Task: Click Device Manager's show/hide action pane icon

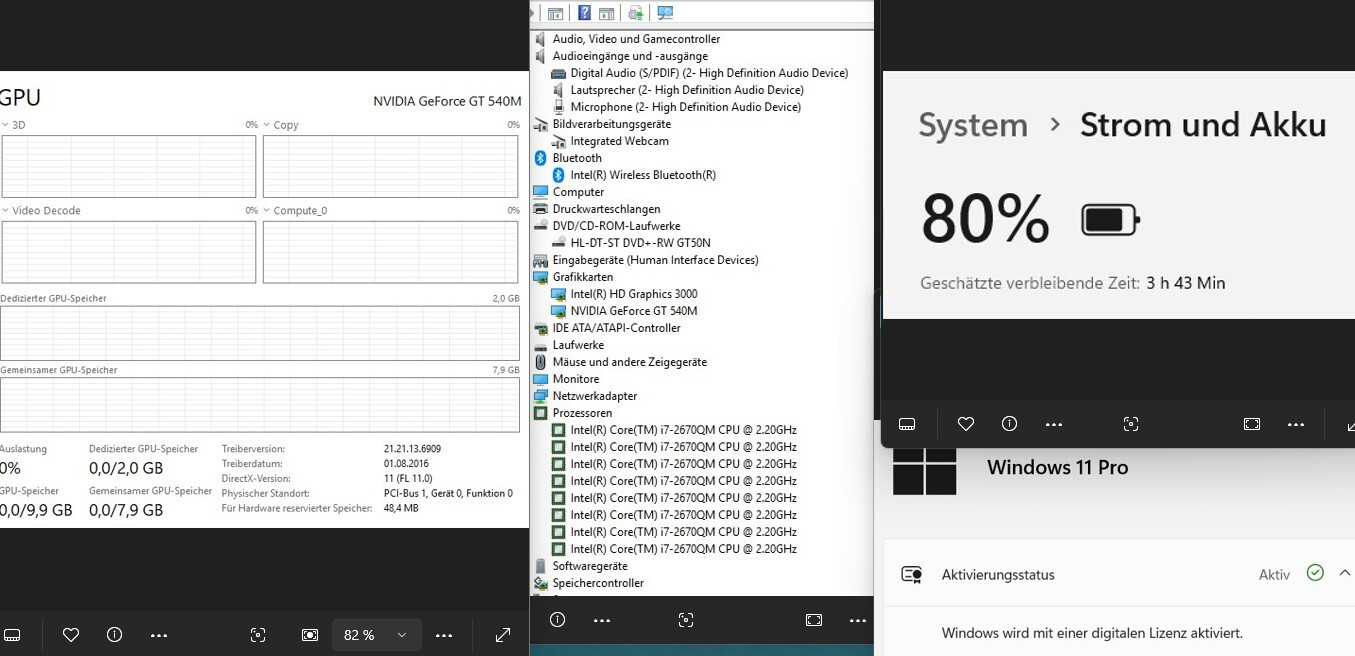Action: (606, 13)
